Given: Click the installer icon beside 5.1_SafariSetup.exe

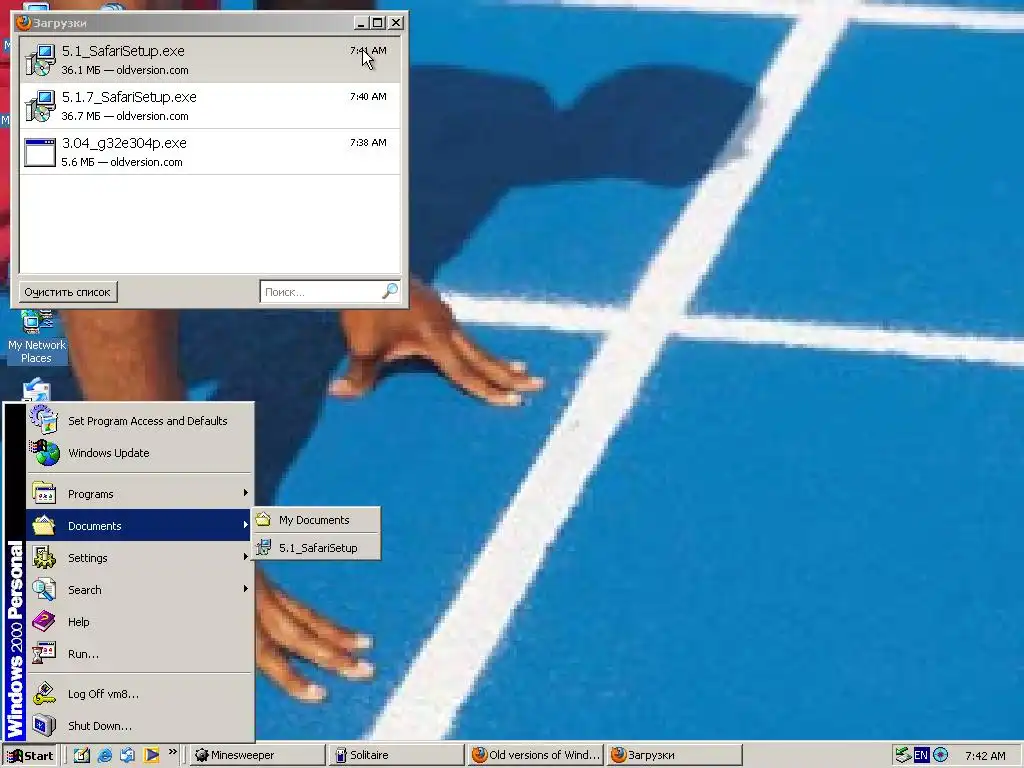Looking at the screenshot, I should click(40, 60).
